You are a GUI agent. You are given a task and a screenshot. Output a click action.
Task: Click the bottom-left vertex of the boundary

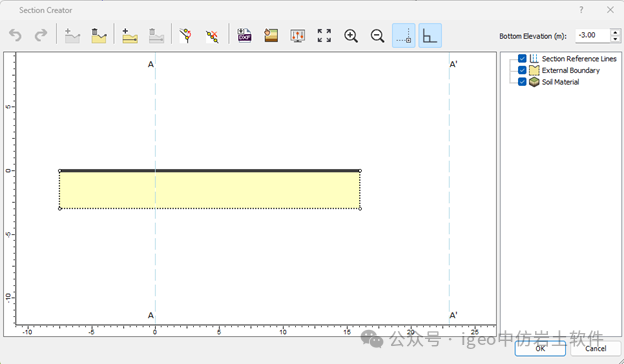click(x=60, y=208)
